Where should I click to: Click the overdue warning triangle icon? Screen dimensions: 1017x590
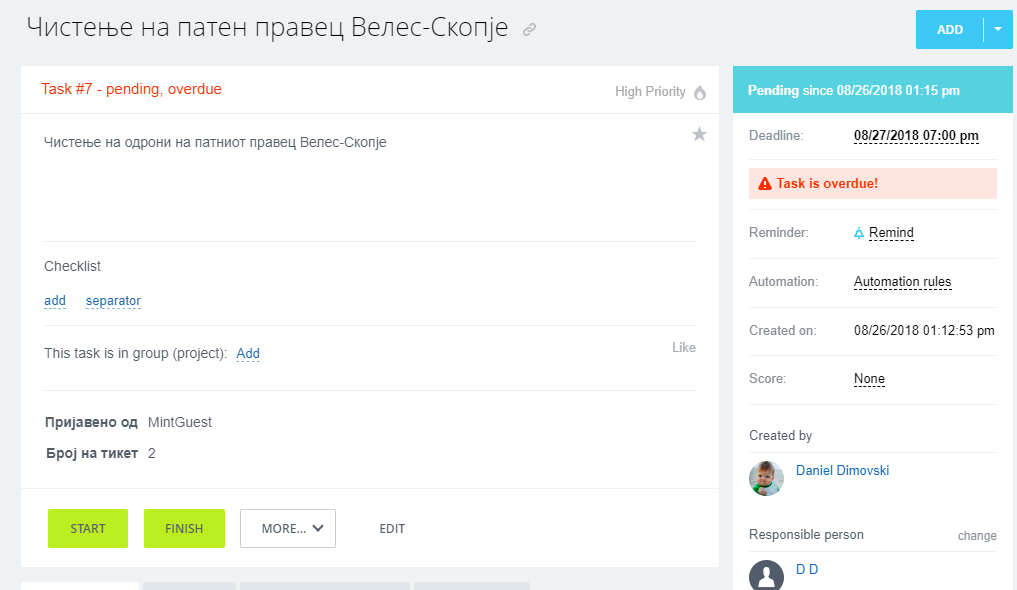tap(765, 184)
